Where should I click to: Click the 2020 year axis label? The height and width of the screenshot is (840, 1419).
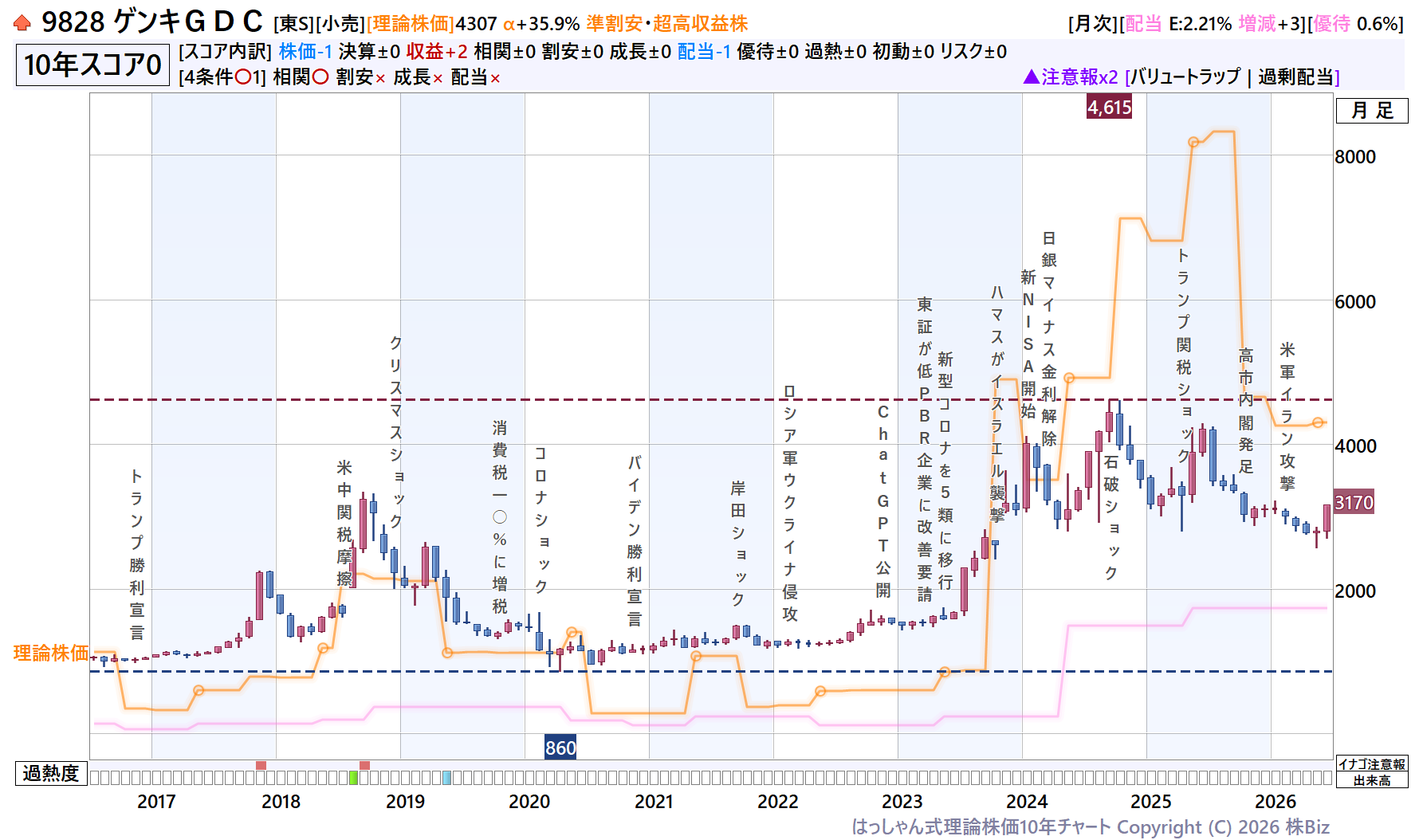pos(529,802)
